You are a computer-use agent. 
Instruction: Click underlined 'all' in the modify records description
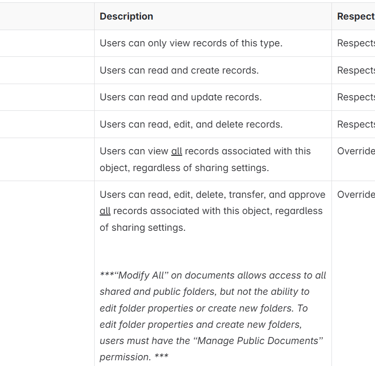click(105, 211)
